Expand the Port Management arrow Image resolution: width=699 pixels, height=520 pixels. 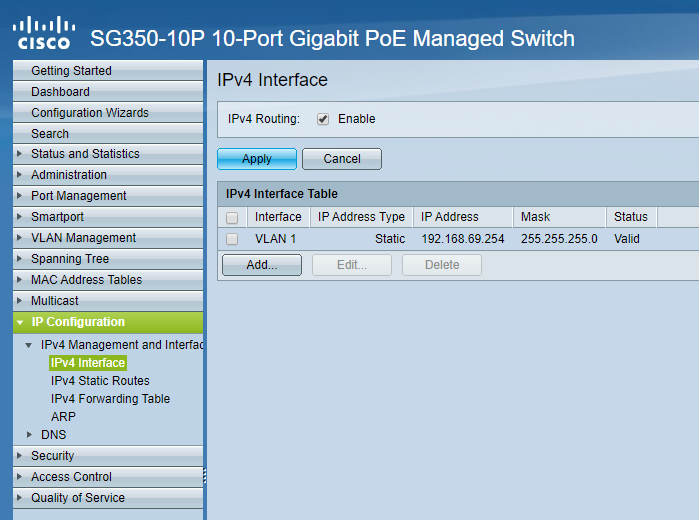pos(19,195)
